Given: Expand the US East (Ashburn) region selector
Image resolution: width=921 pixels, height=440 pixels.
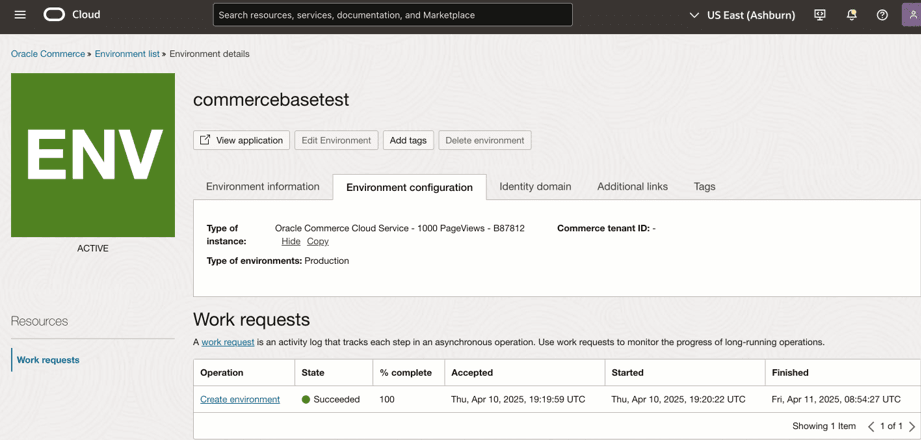Looking at the screenshot, I should click(x=742, y=15).
